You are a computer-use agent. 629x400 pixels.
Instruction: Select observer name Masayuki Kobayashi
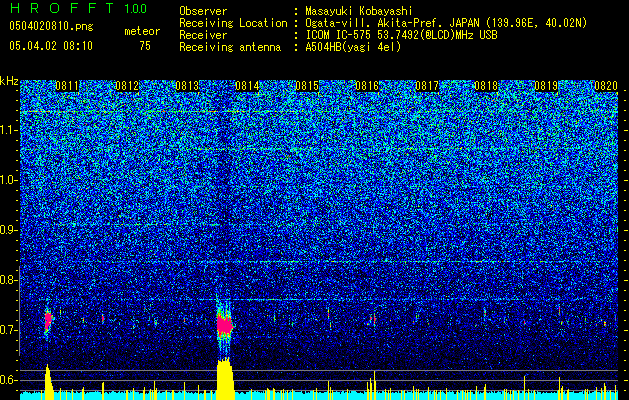[x=359, y=11]
